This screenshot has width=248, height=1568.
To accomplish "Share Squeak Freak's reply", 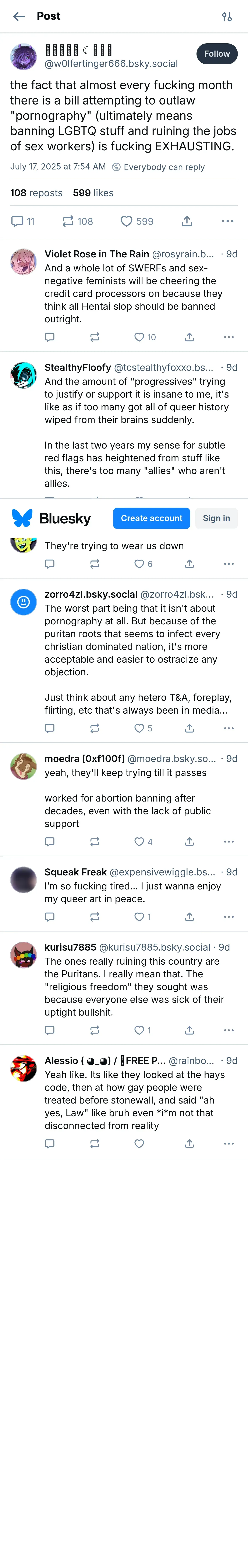I will pos(190,917).
